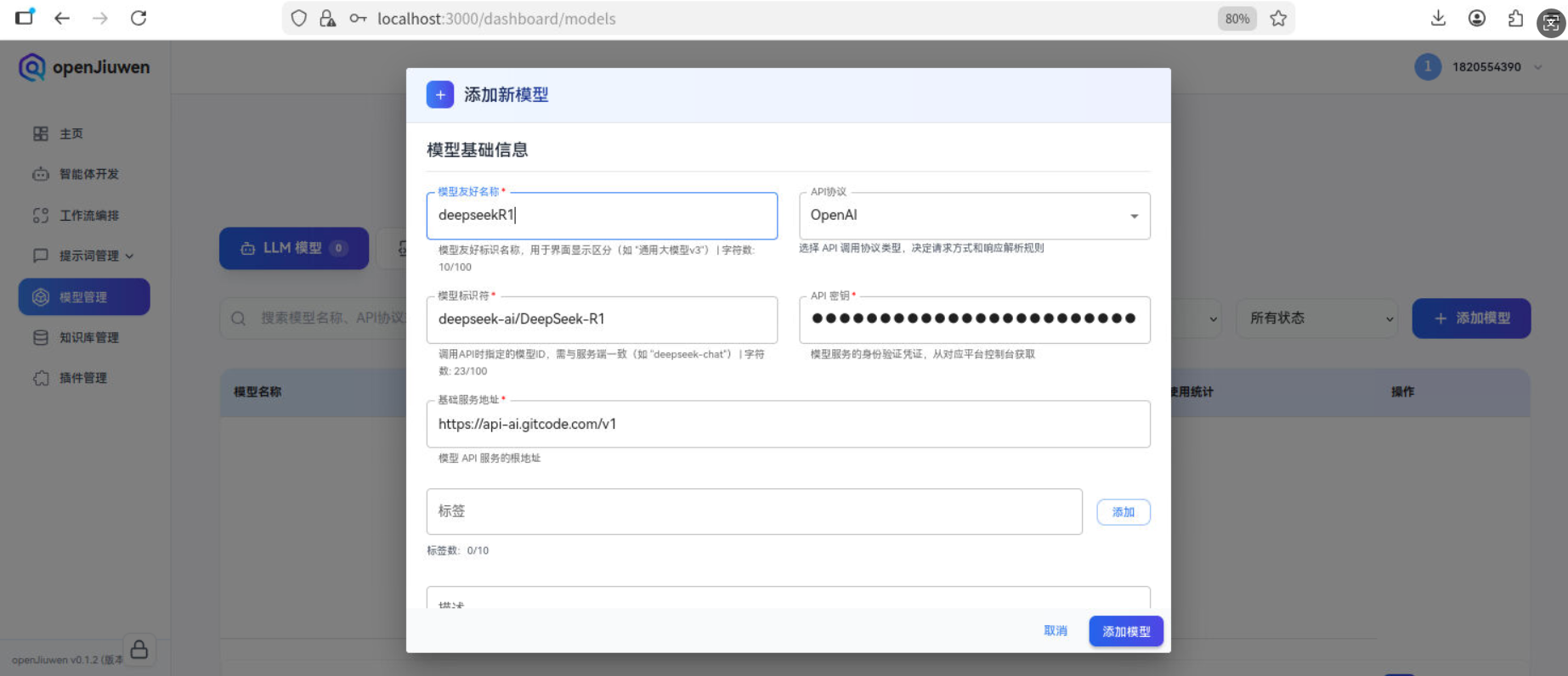Click the 模型基础信息 section heading
This screenshot has width=1568, height=676.
click(x=478, y=150)
